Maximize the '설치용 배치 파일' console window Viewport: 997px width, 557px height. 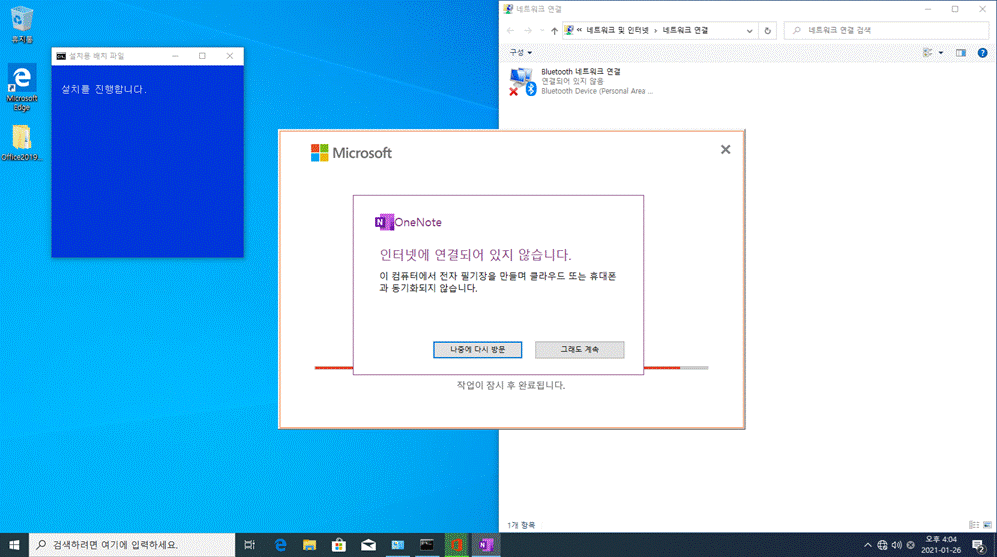click(202, 56)
